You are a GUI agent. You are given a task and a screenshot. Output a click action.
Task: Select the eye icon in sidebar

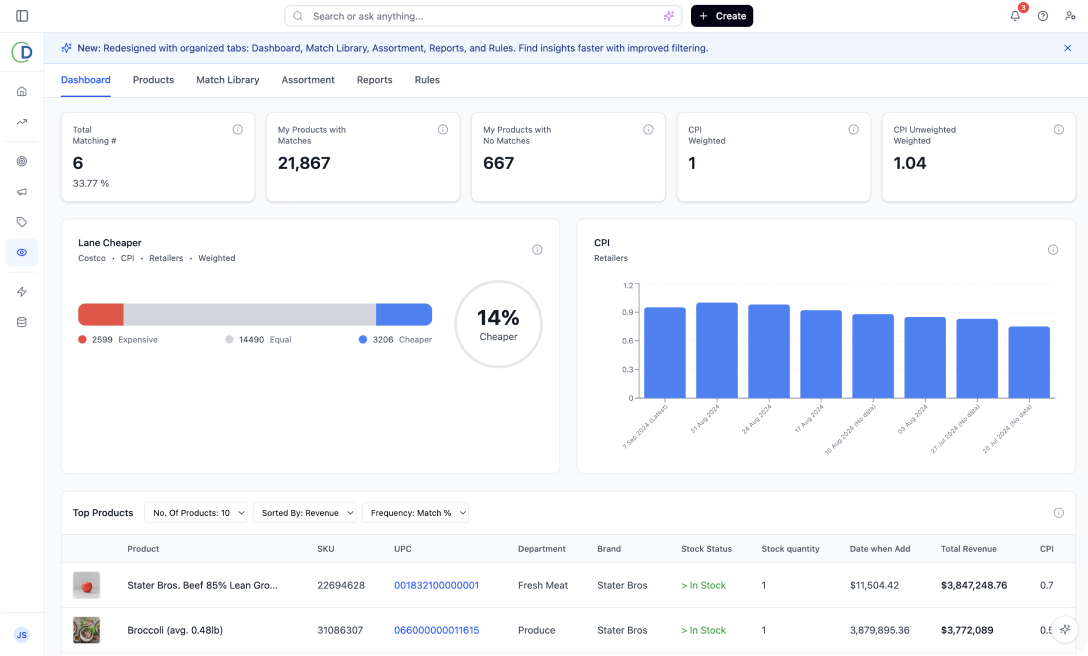click(x=22, y=253)
